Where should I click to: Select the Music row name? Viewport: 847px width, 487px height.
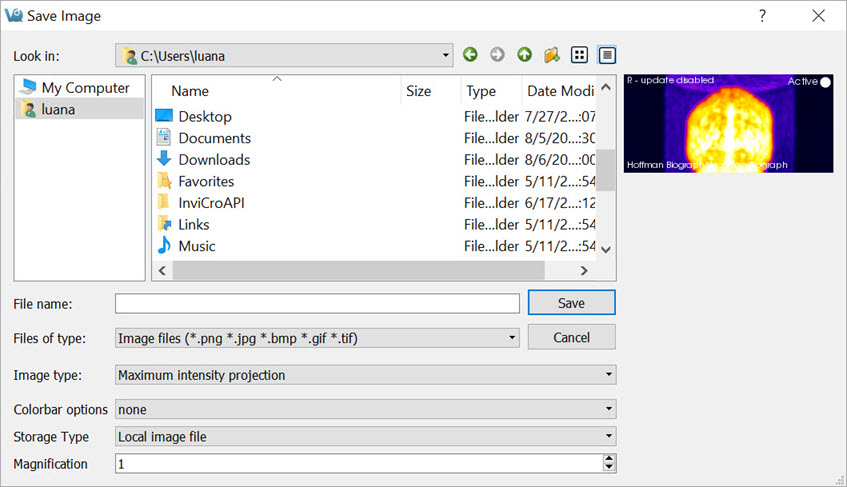[x=197, y=246]
